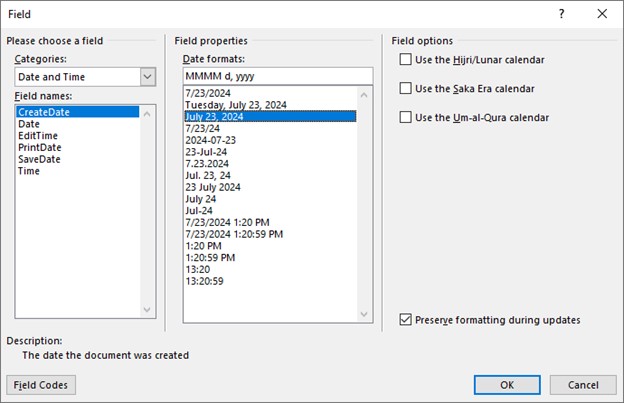
Task: Choose date format 23-Jul-24
Action: pos(270,152)
